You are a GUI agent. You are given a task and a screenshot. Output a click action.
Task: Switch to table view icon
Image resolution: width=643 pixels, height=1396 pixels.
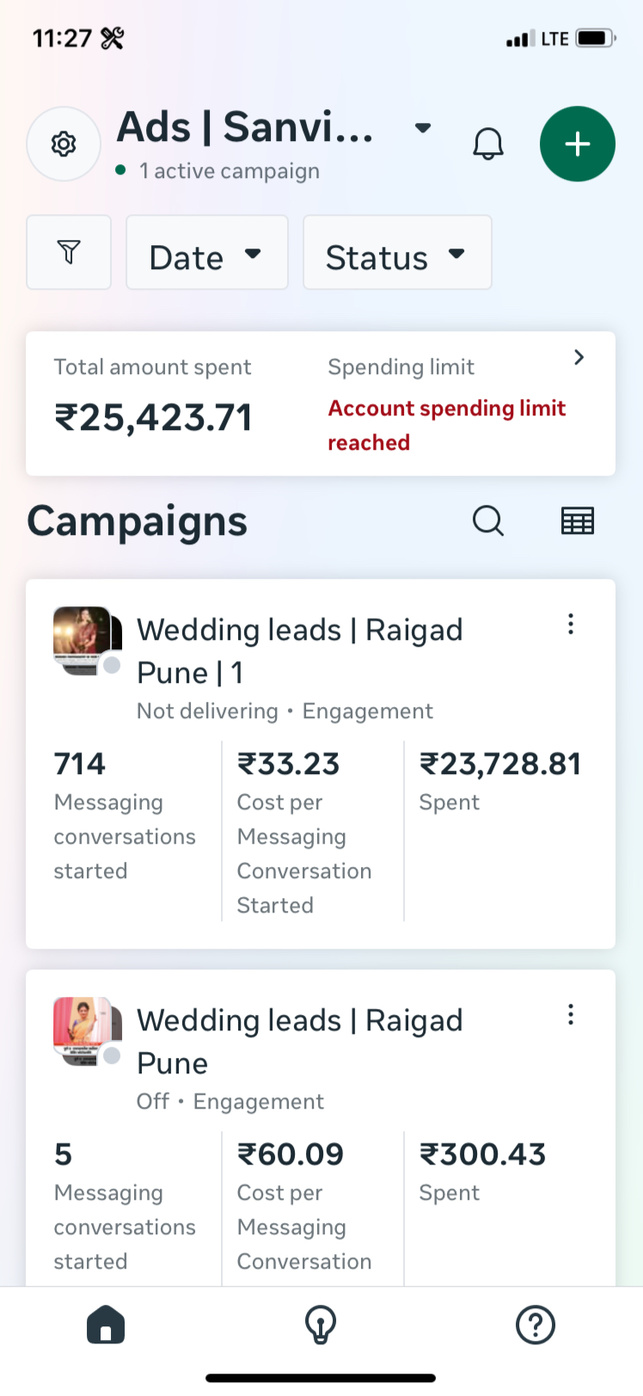coord(577,521)
